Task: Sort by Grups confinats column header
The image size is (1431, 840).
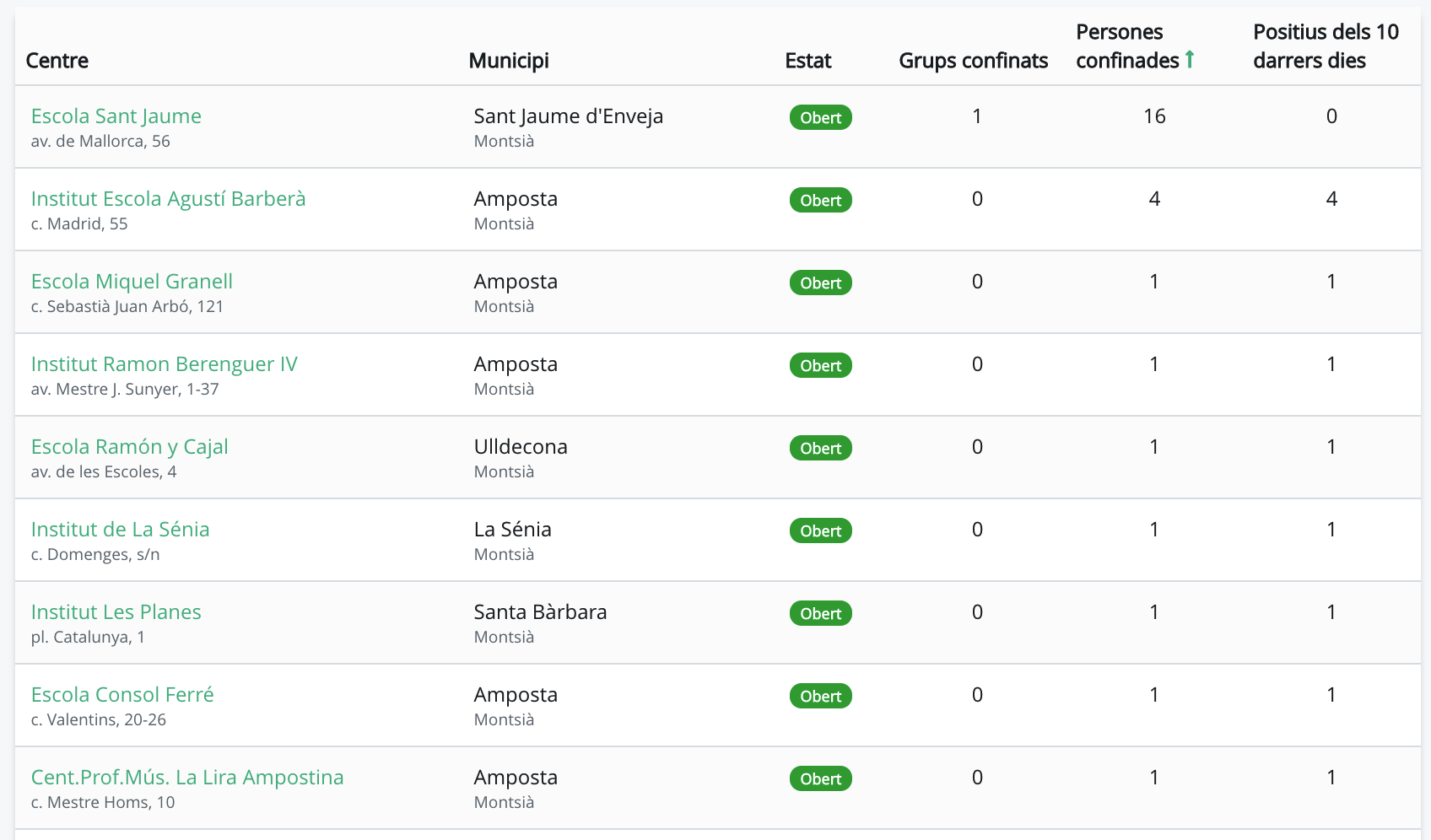Action: point(974,61)
